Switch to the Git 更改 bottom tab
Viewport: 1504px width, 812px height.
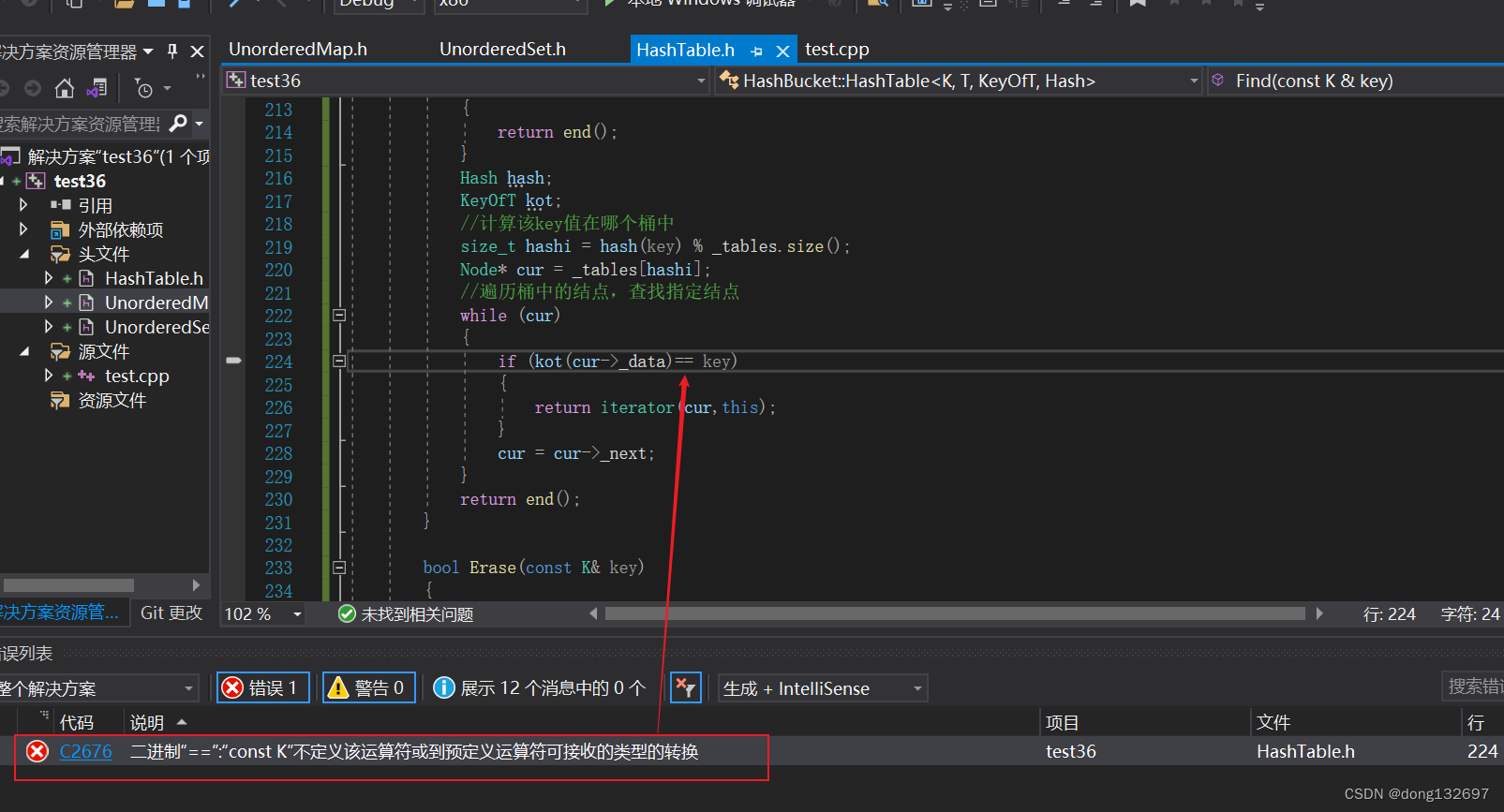[x=171, y=613]
